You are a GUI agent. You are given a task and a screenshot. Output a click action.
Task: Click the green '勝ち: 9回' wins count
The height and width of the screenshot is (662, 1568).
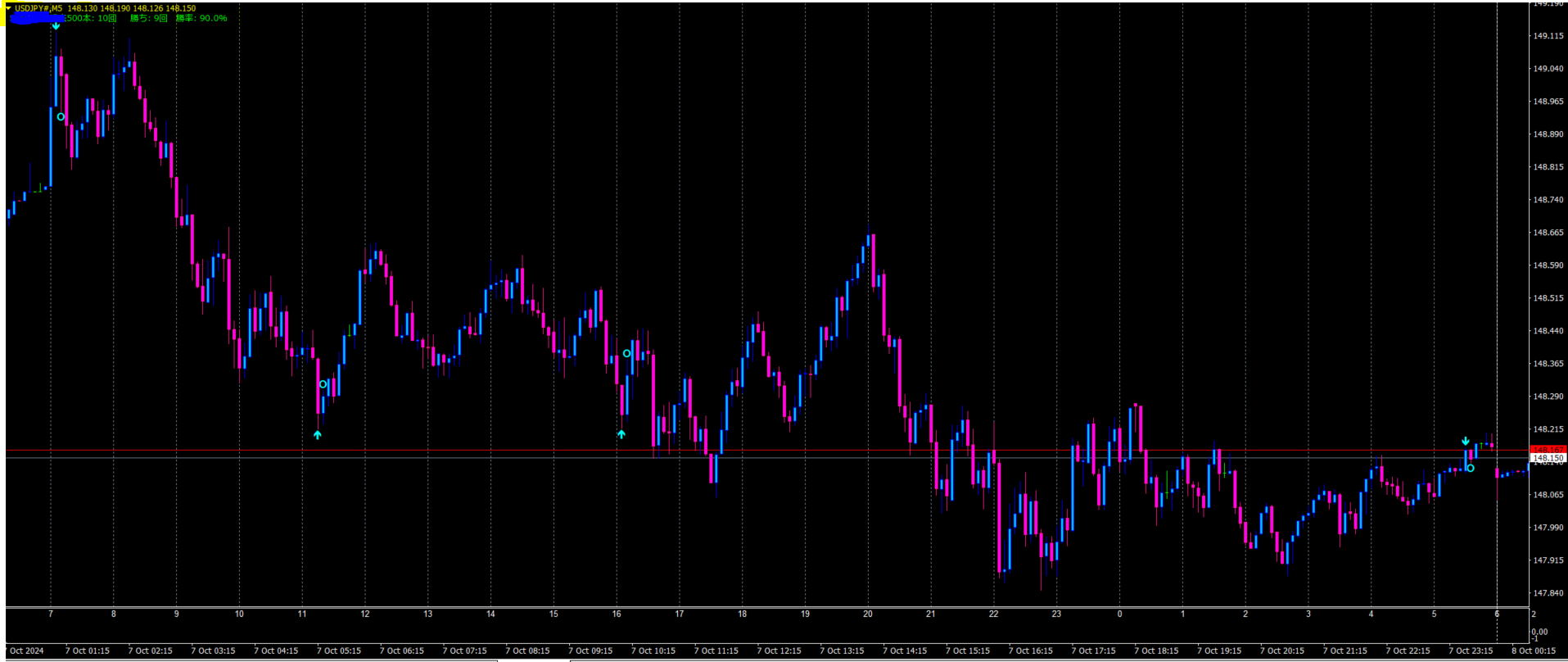149,18
